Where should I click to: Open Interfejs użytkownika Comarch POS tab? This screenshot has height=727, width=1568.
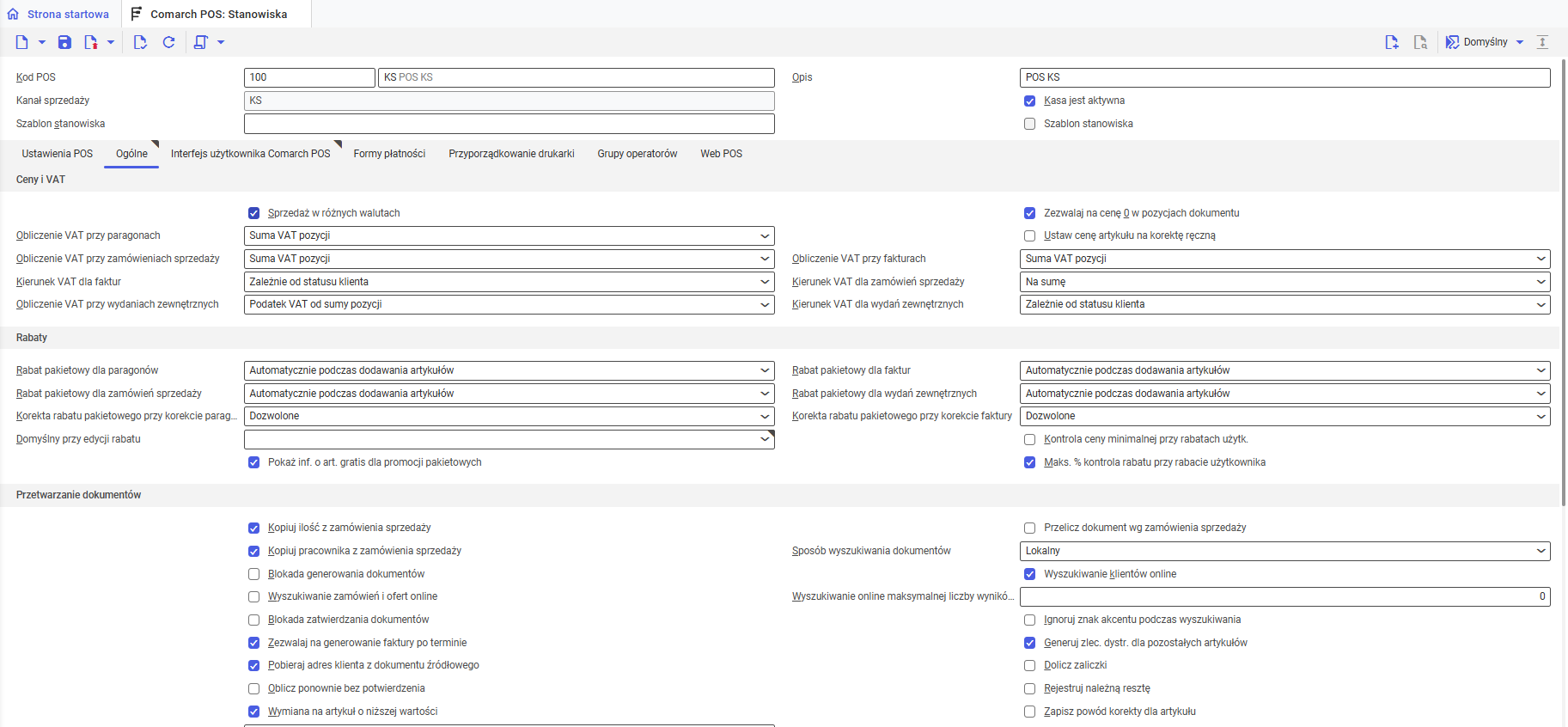251,154
